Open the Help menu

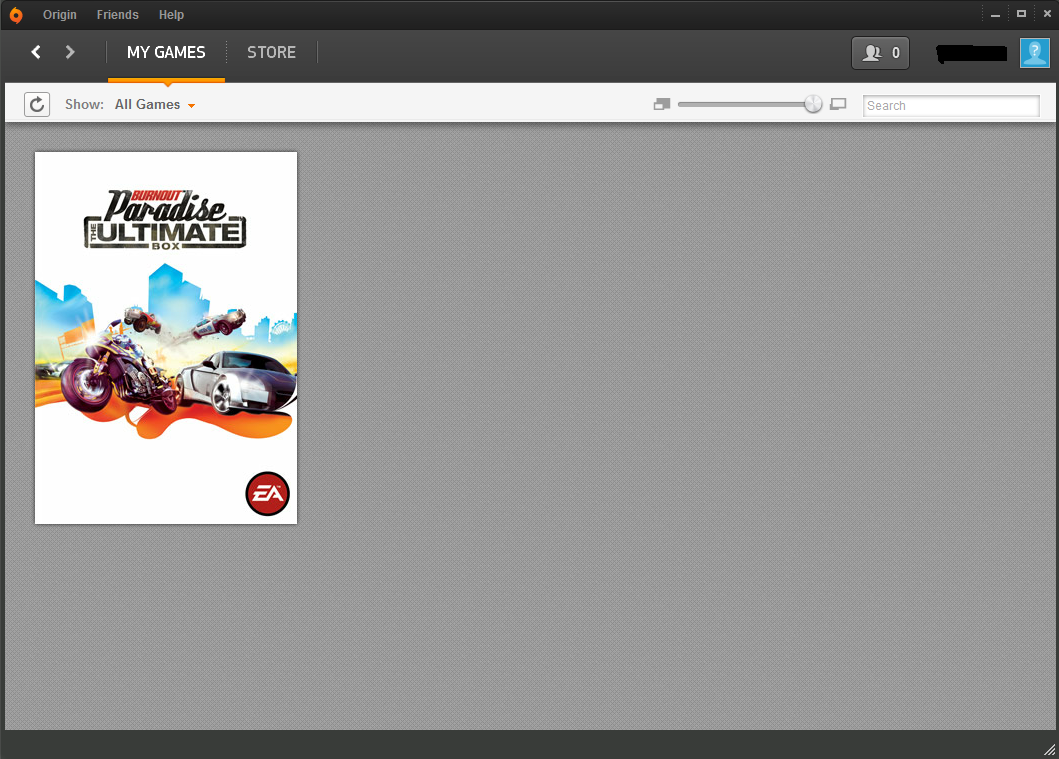pyautogui.click(x=171, y=15)
